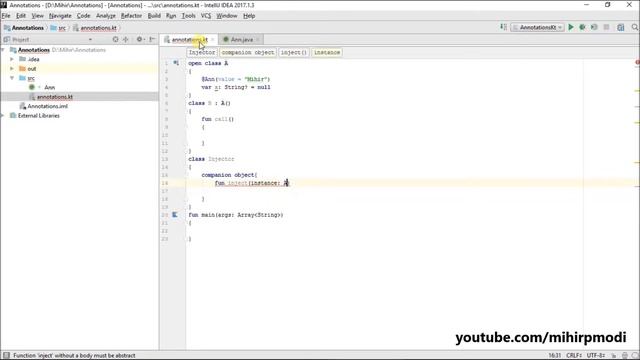
Task: Click cursor position 16:31 in status bar
Action: 554,356
